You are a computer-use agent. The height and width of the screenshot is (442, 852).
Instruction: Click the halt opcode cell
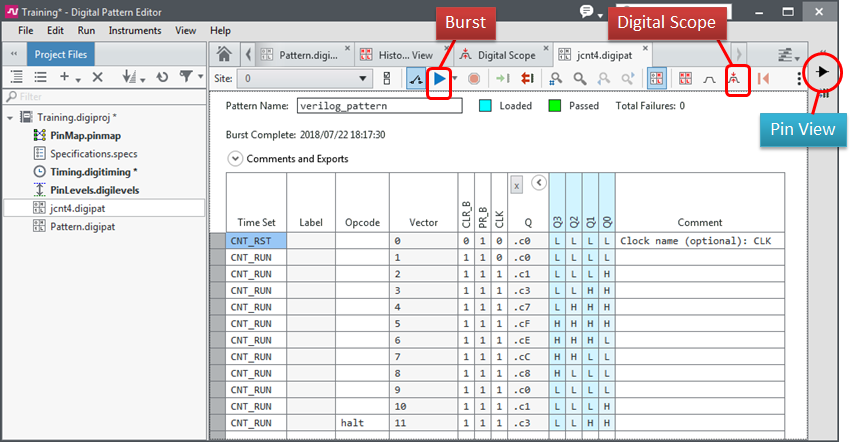(x=362, y=423)
